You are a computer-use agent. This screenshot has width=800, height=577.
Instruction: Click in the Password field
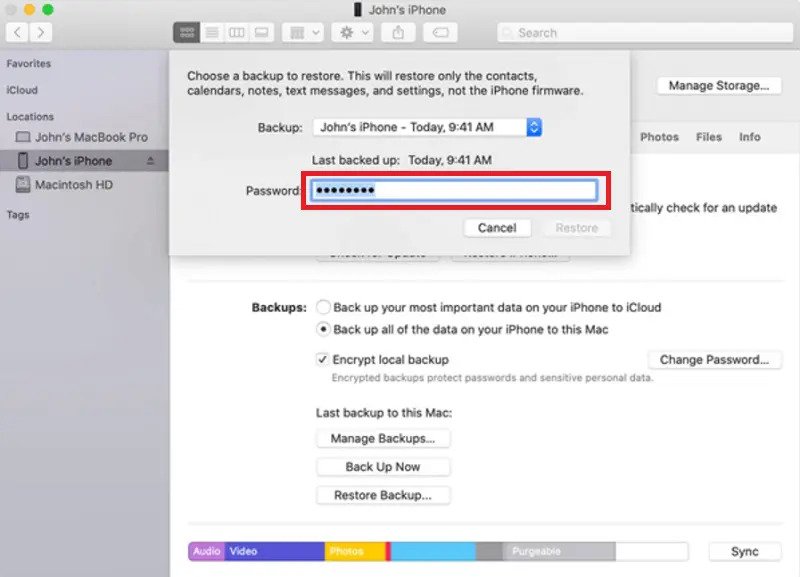(454, 190)
